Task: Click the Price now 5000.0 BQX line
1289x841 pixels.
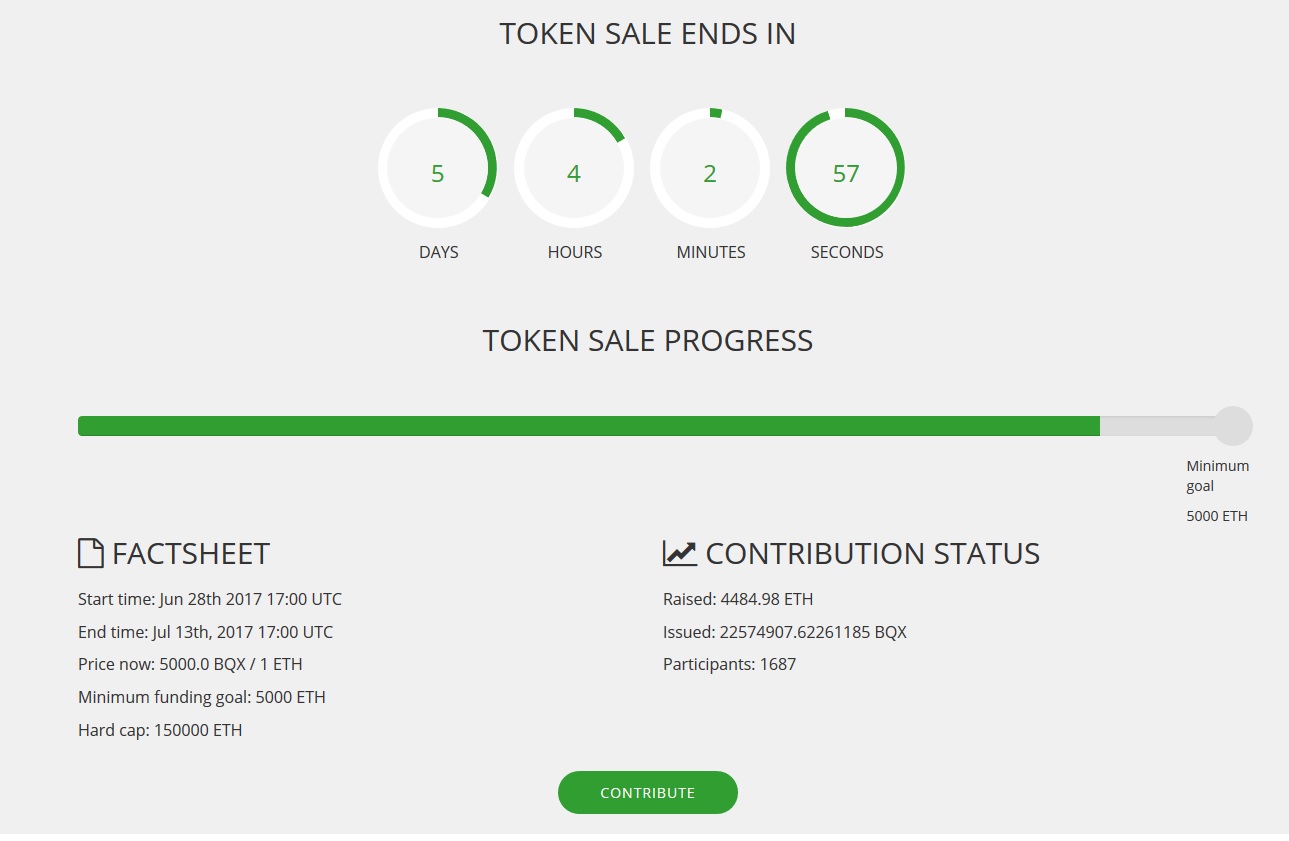Action: point(190,664)
